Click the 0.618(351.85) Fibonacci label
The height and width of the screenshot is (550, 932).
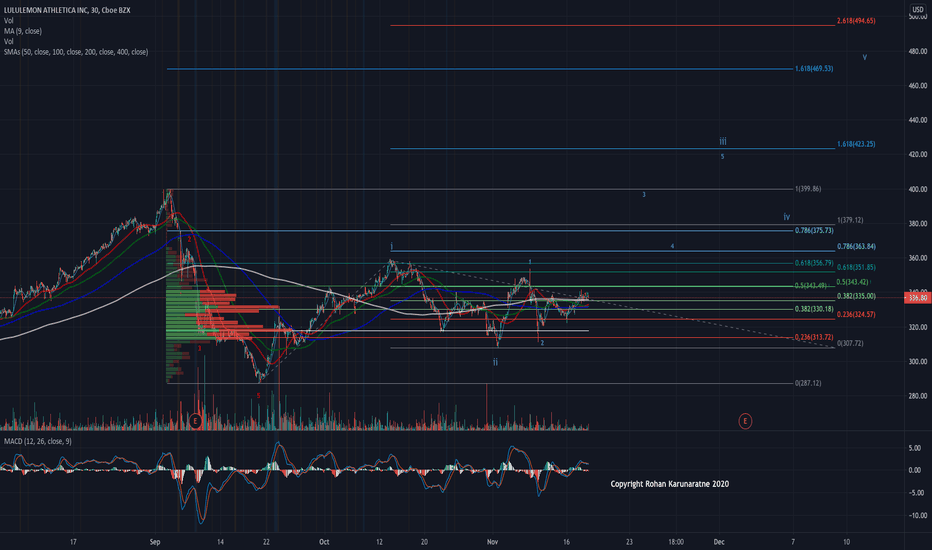(x=856, y=268)
